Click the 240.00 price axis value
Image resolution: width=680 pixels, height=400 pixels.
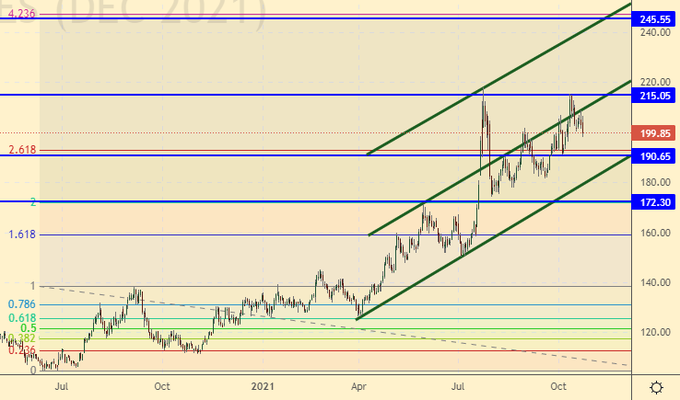(655, 32)
